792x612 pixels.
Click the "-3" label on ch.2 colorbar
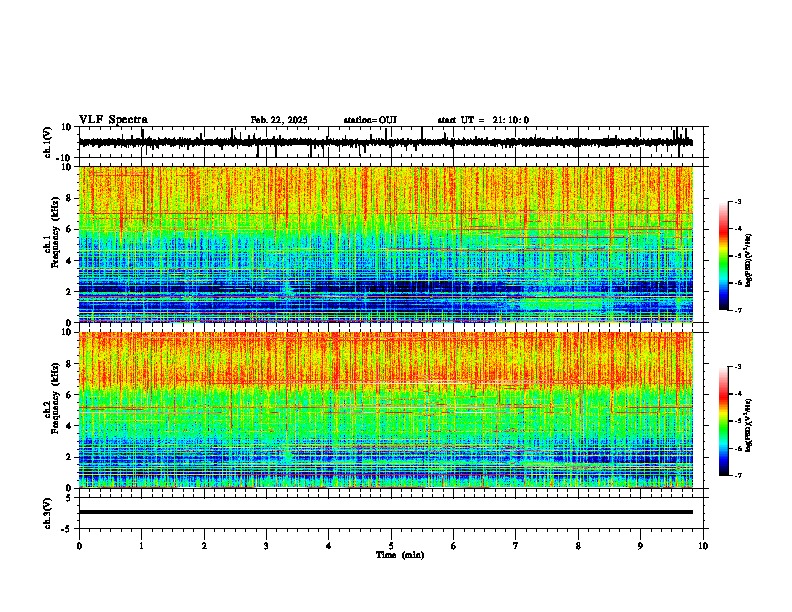pos(737,367)
